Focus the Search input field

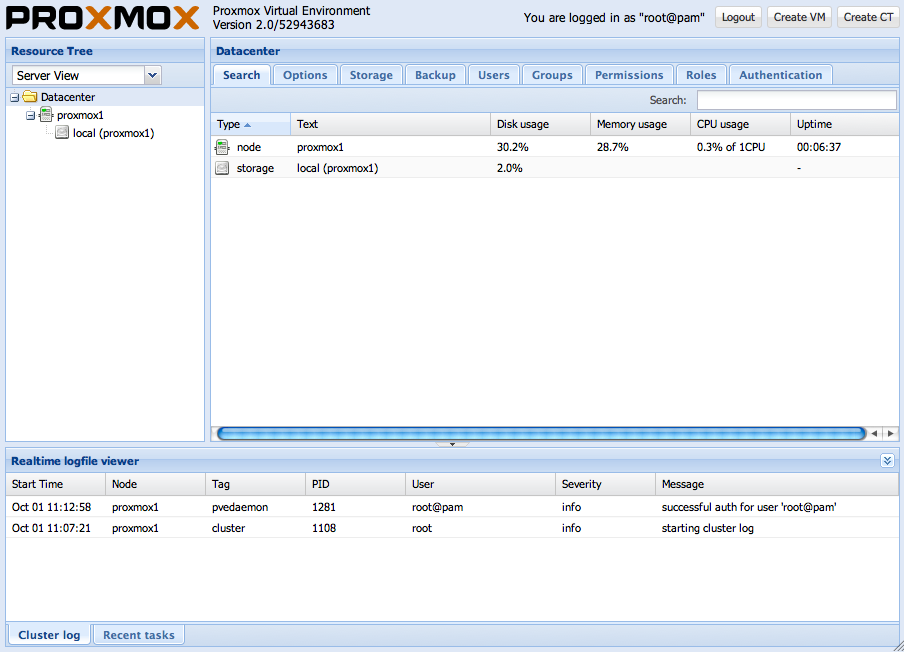(796, 100)
